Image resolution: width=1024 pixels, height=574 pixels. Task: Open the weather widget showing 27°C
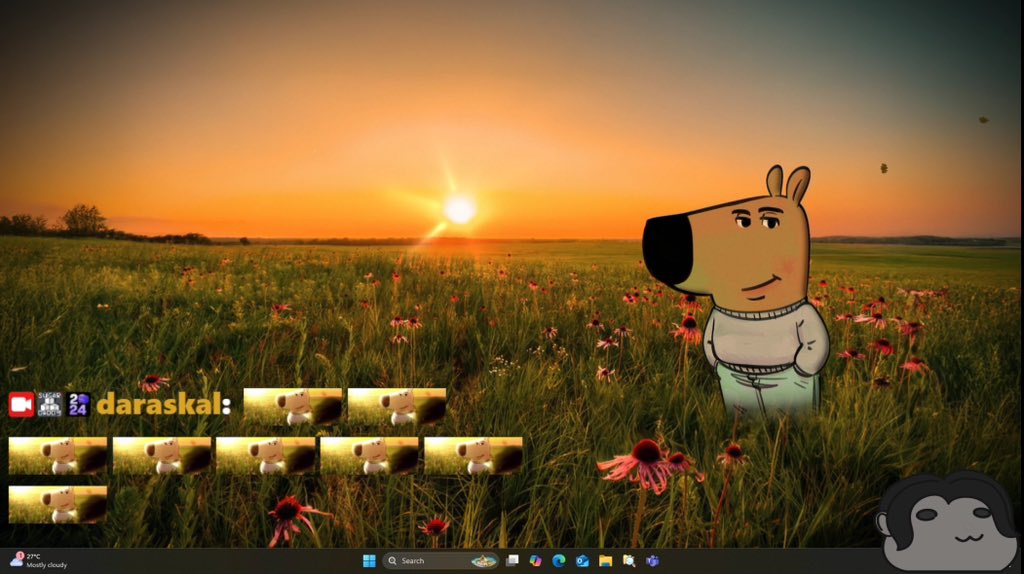39,560
